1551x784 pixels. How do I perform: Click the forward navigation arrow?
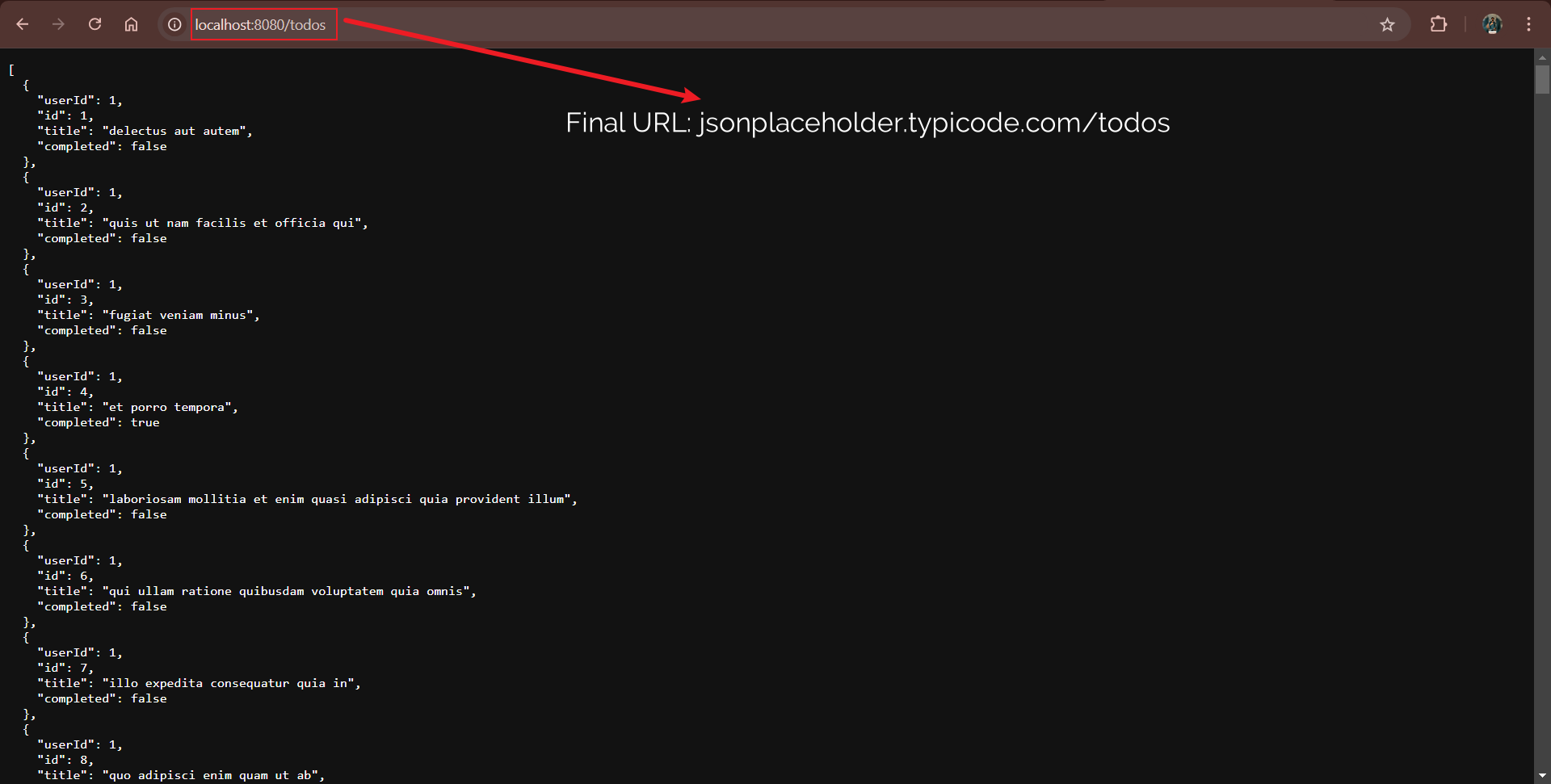[x=58, y=24]
